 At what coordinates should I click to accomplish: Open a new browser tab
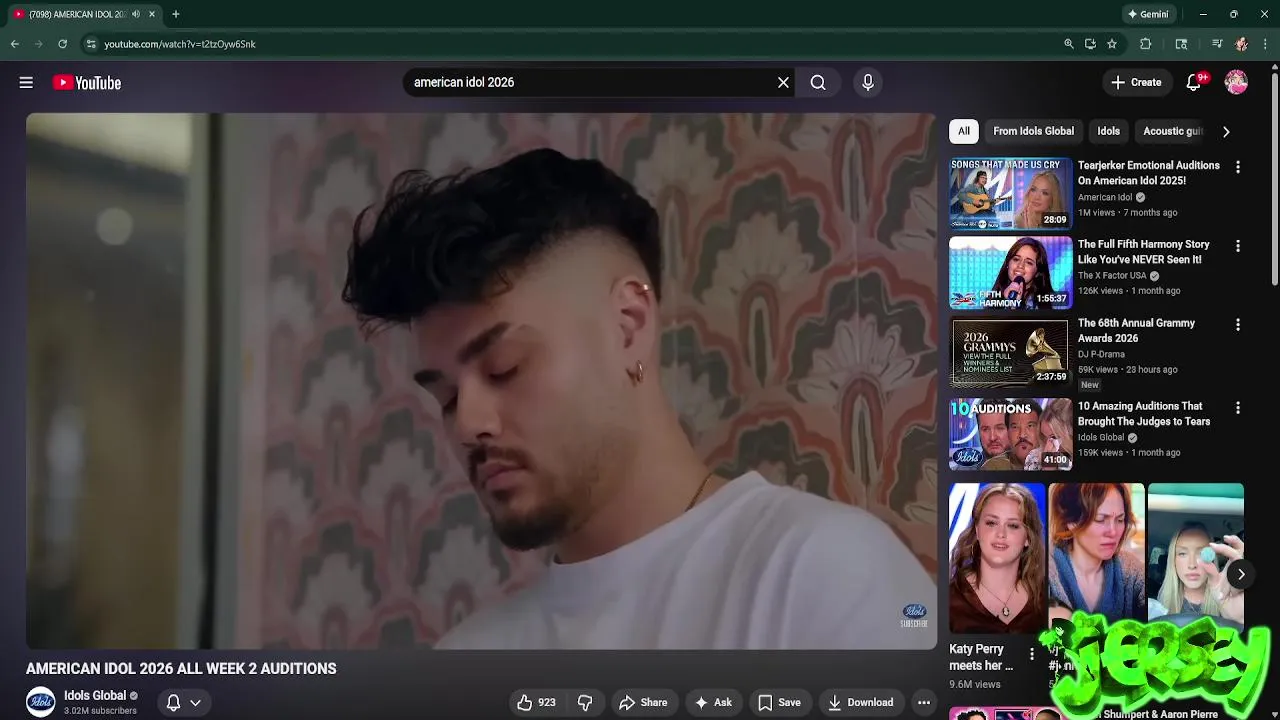[x=176, y=14]
